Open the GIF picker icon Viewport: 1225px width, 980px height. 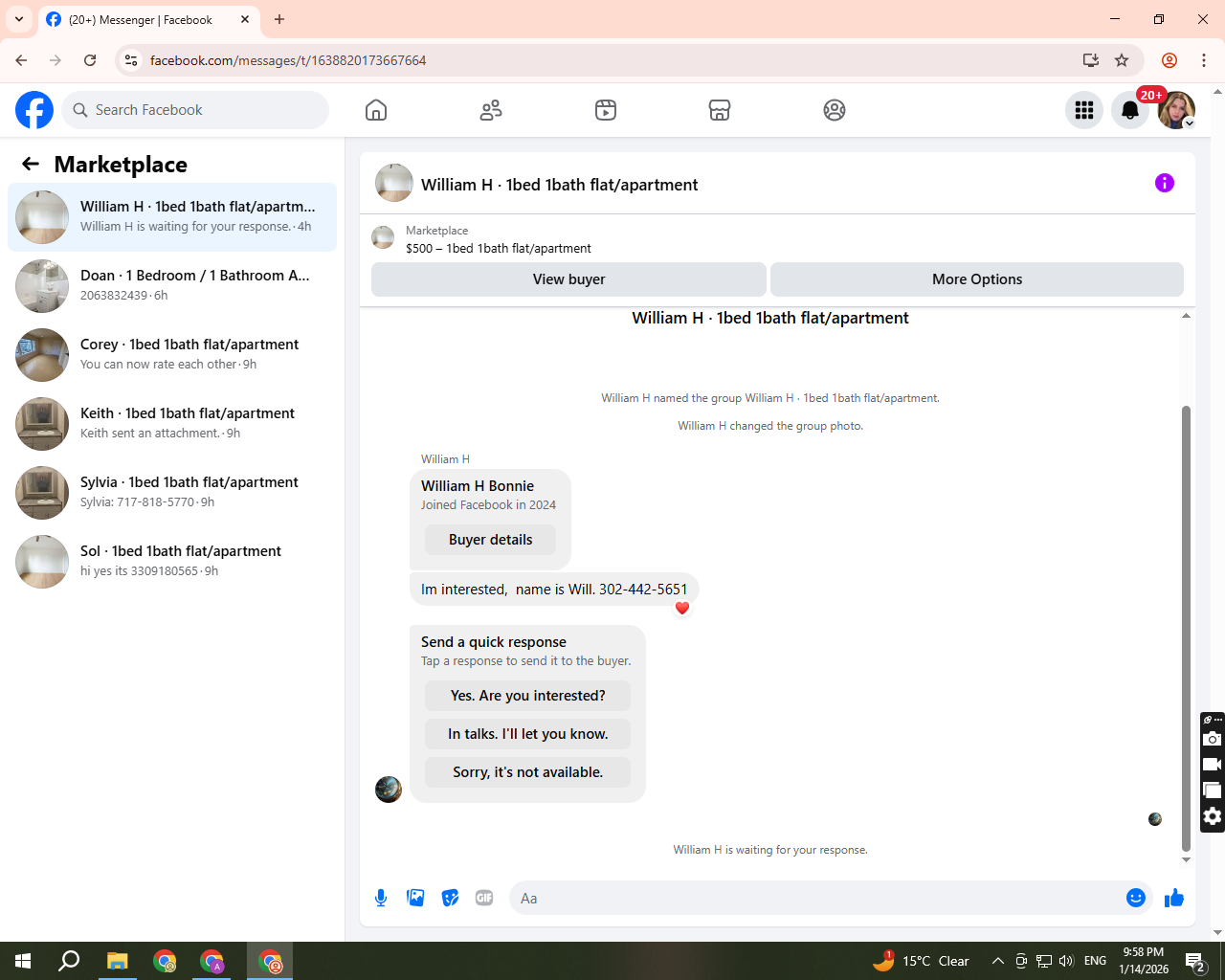(484, 898)
